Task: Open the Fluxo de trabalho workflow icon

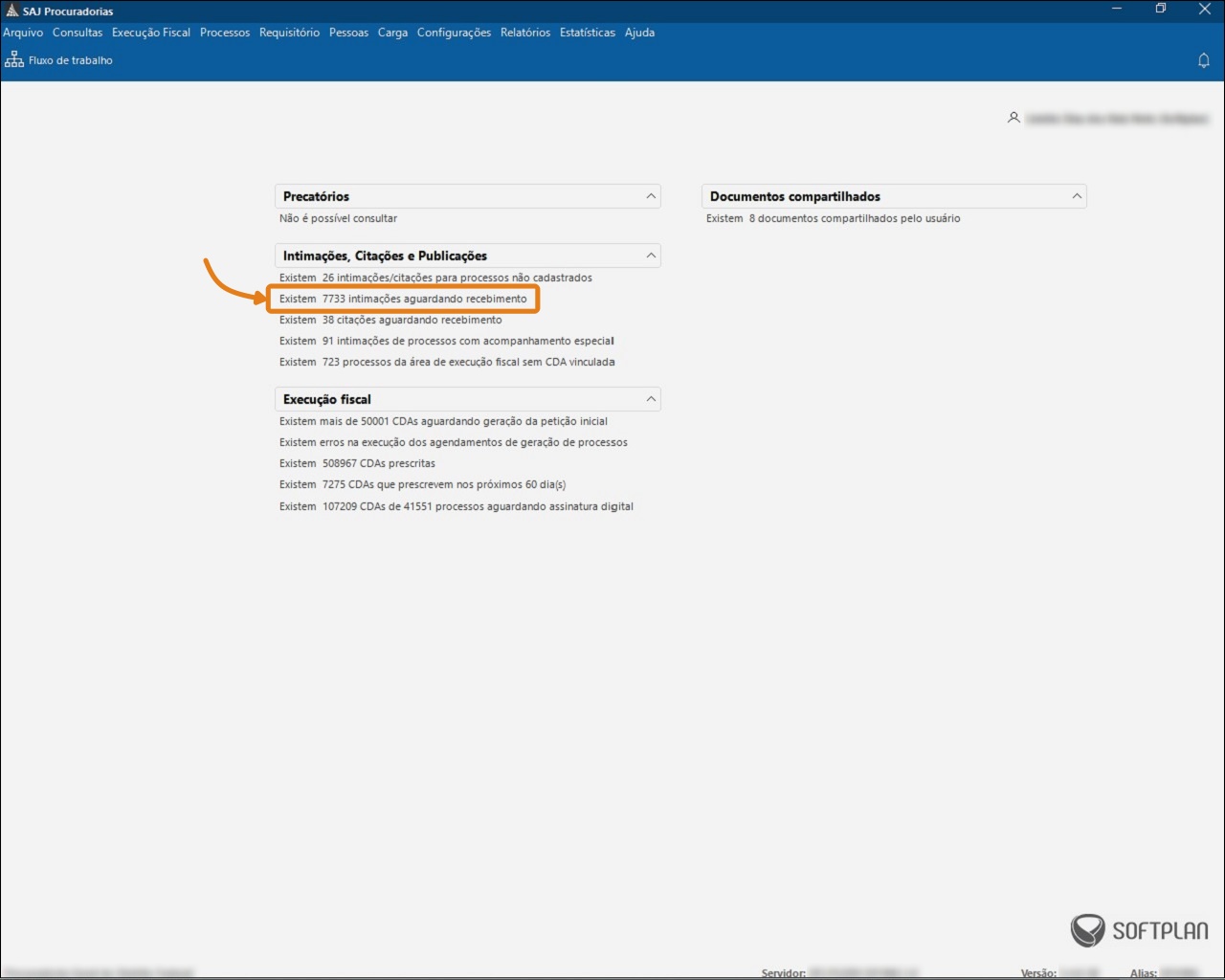Action: point(14,60)
